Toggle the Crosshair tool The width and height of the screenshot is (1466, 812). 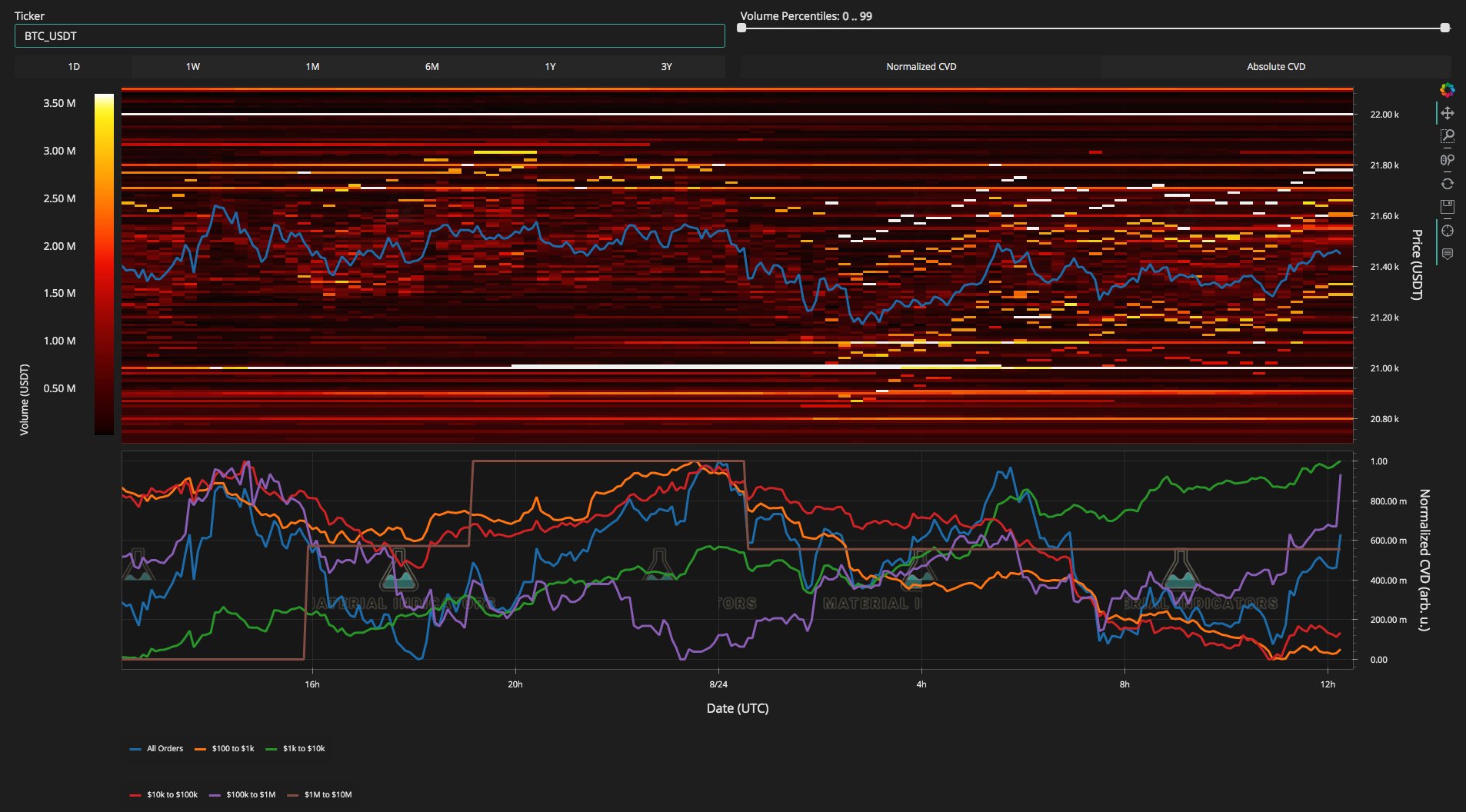tap(1447, 231)
